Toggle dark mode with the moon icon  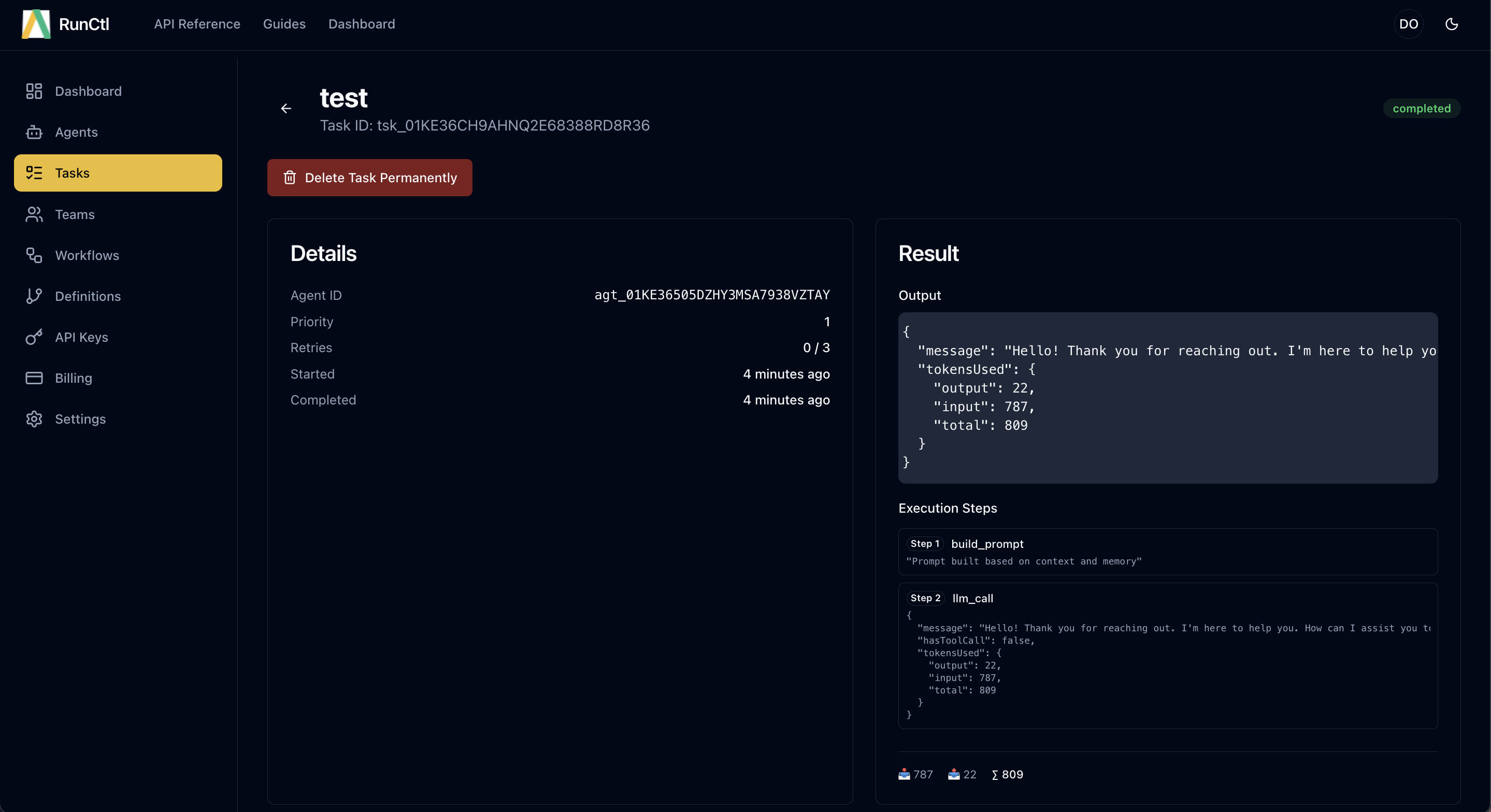(1452, 24)
